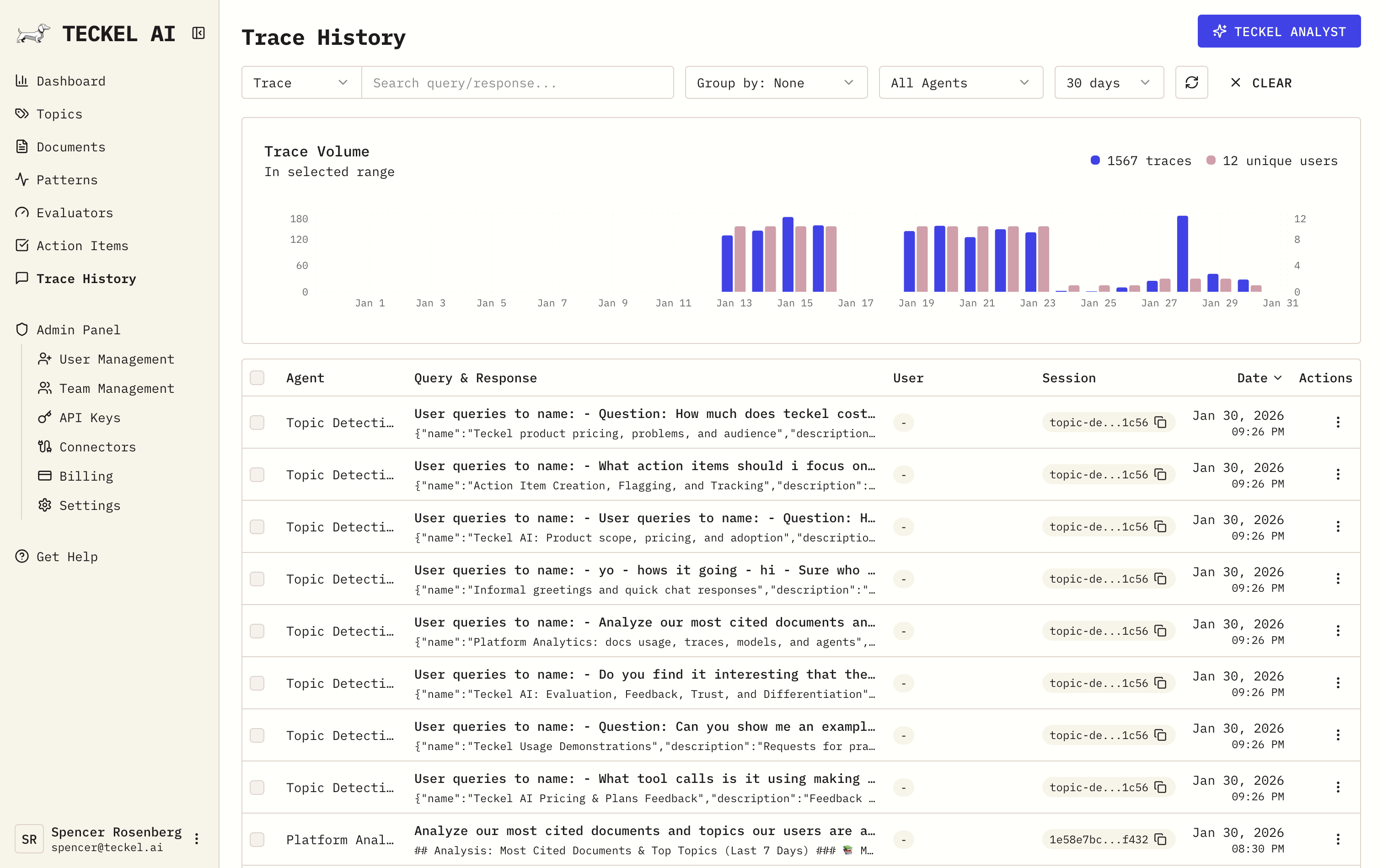
Task: Collapse the sidebar panel icon
Action: pos(198,33)
